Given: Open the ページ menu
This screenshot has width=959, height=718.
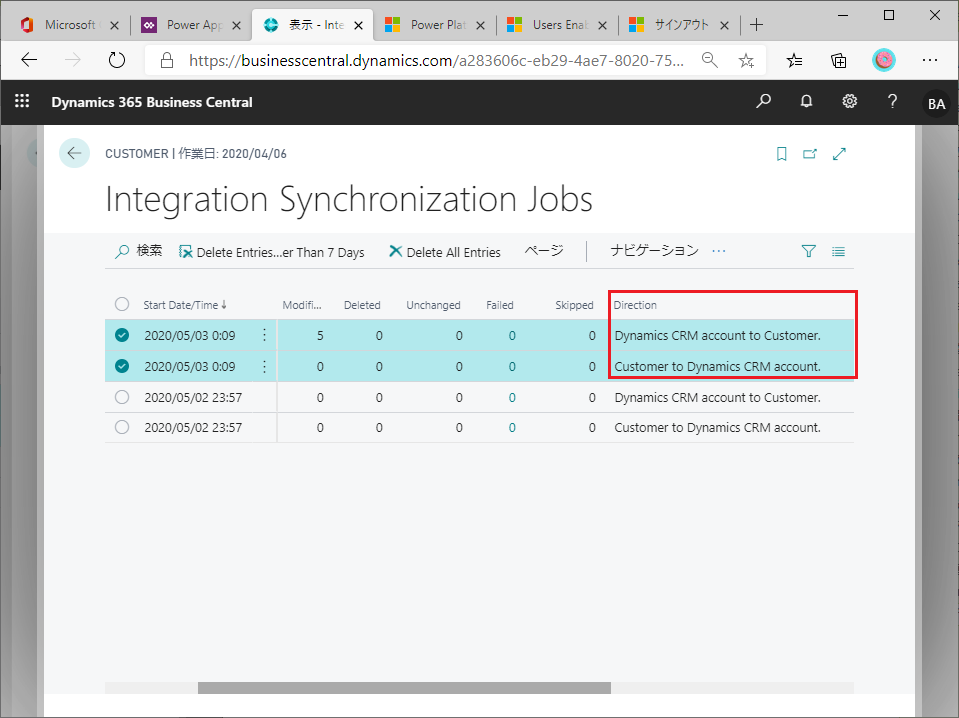Looking at the screenshot, I should [x=544, y=251].
